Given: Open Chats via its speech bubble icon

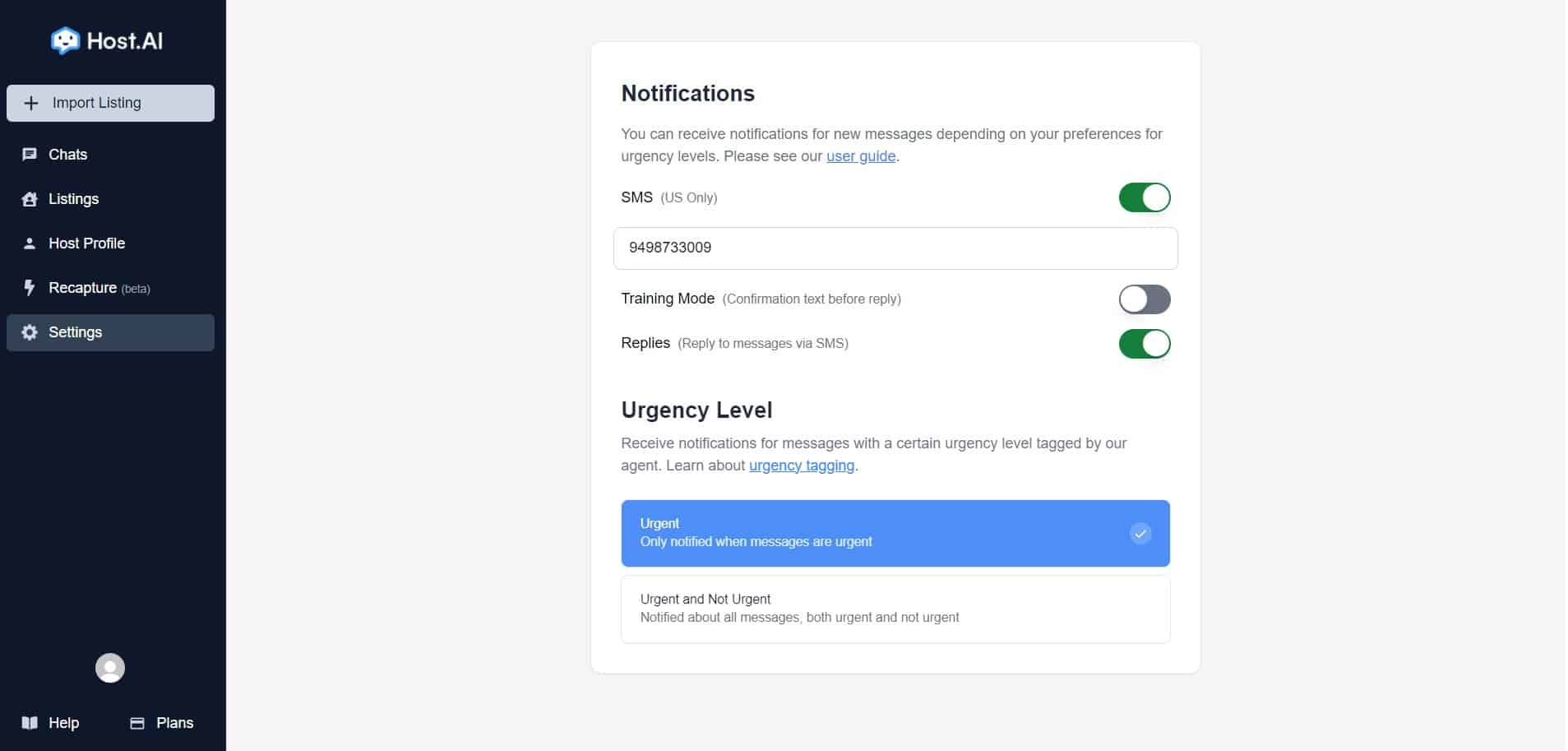Looking at the screenshot, I should tap(30, 155).
